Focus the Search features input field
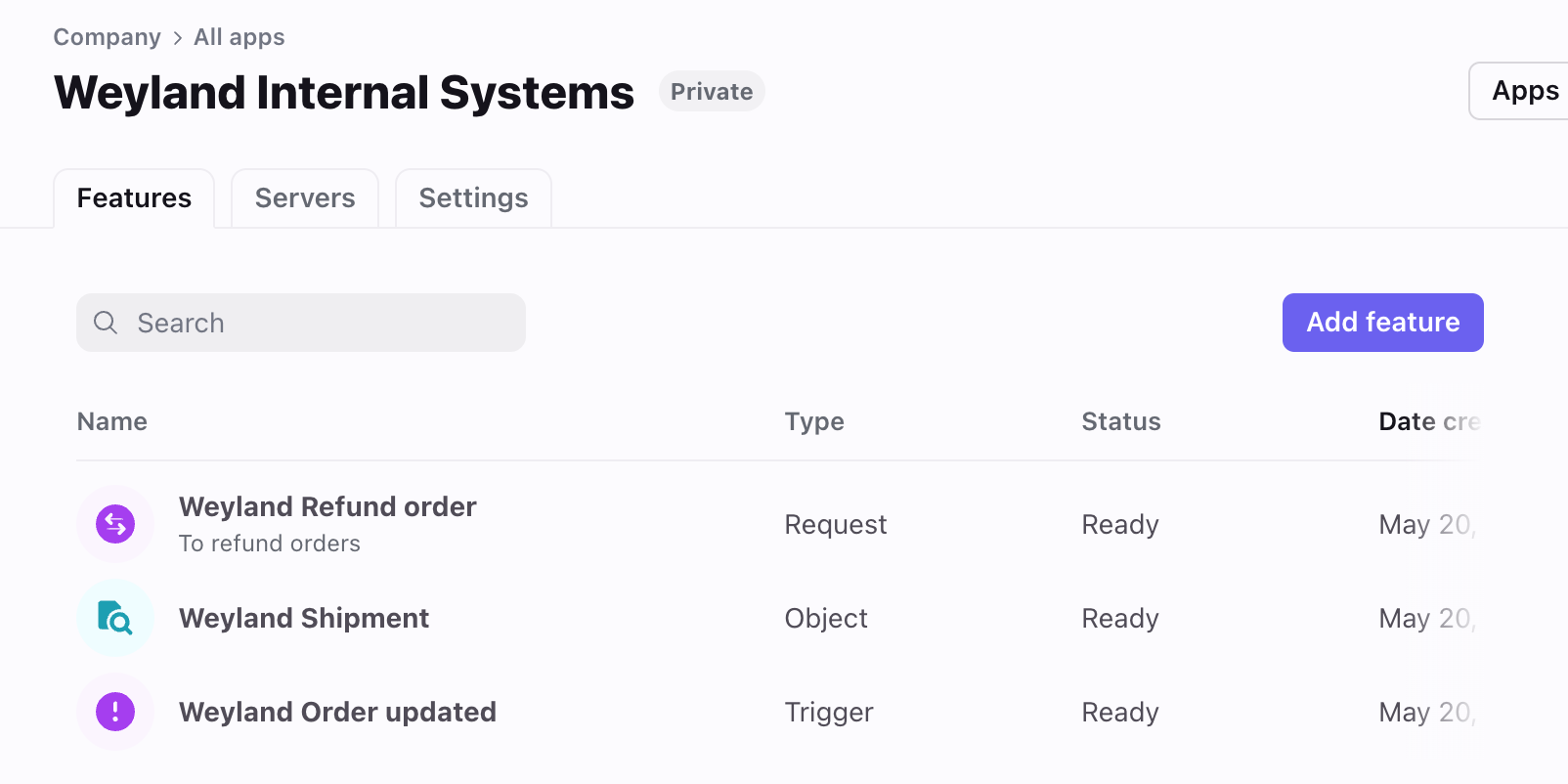The height and width of the screenshot is (784, 1568). (x=301, y=323)
